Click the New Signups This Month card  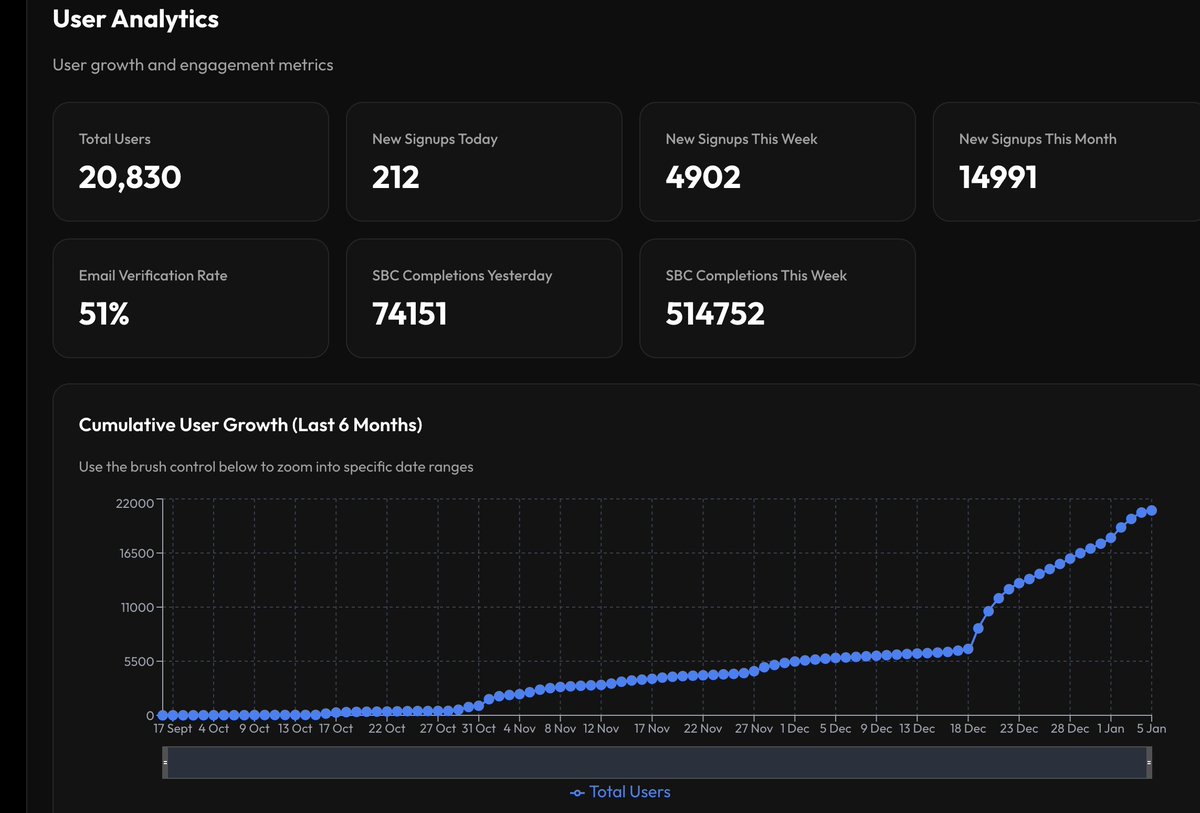point(1066,162)
